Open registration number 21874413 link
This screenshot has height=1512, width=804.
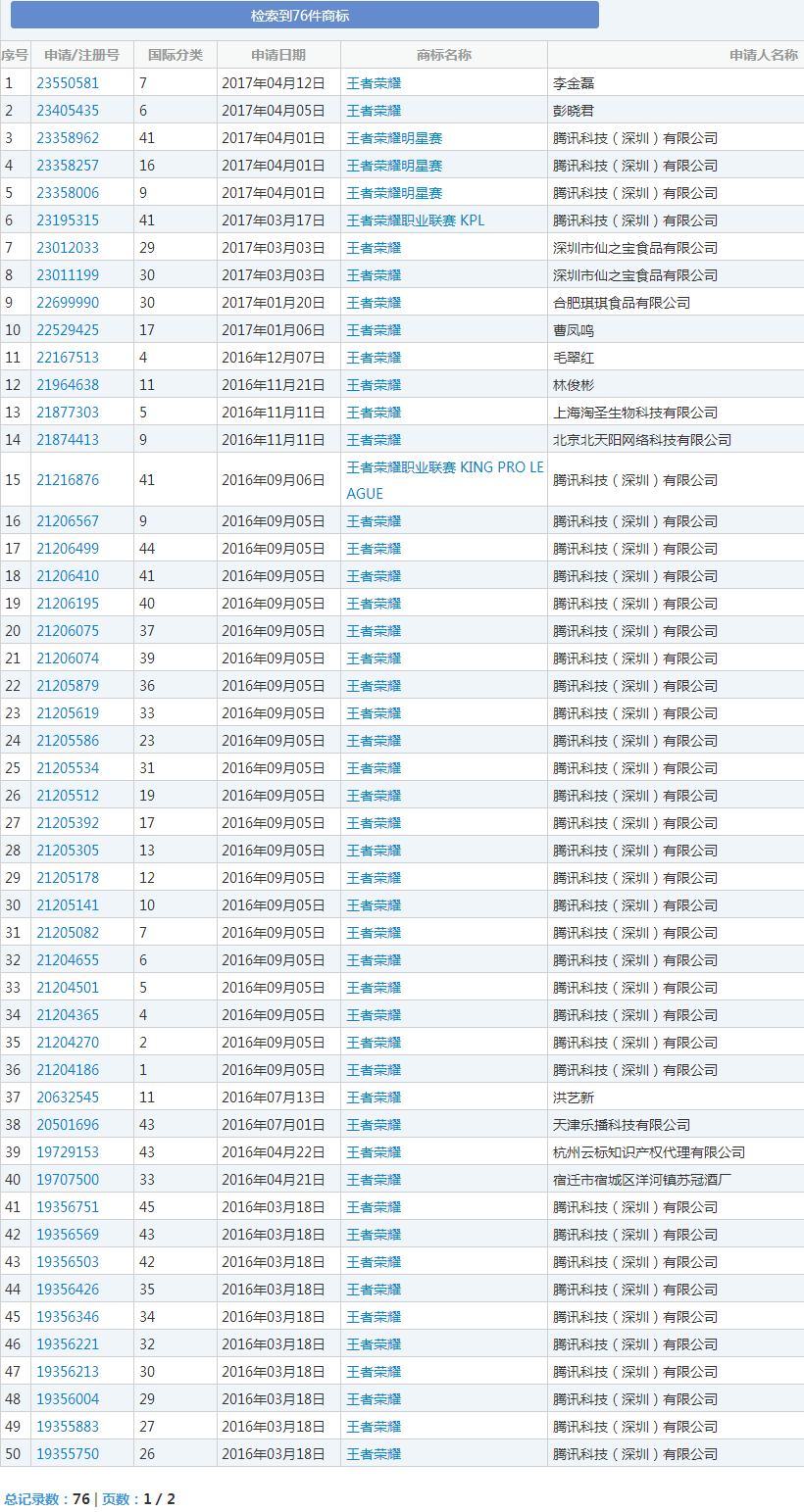tap(68, 440)
